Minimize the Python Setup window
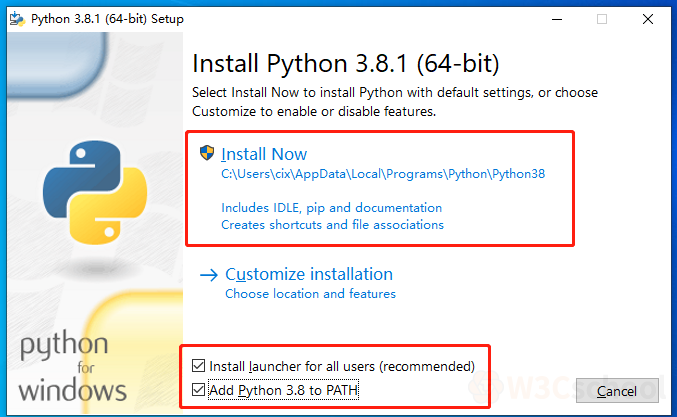 pos(553,19)
